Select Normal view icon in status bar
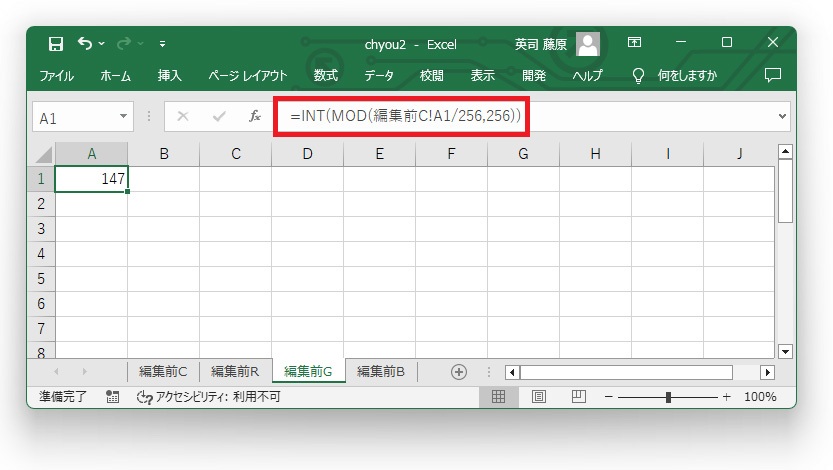 [x=498, y=397]
